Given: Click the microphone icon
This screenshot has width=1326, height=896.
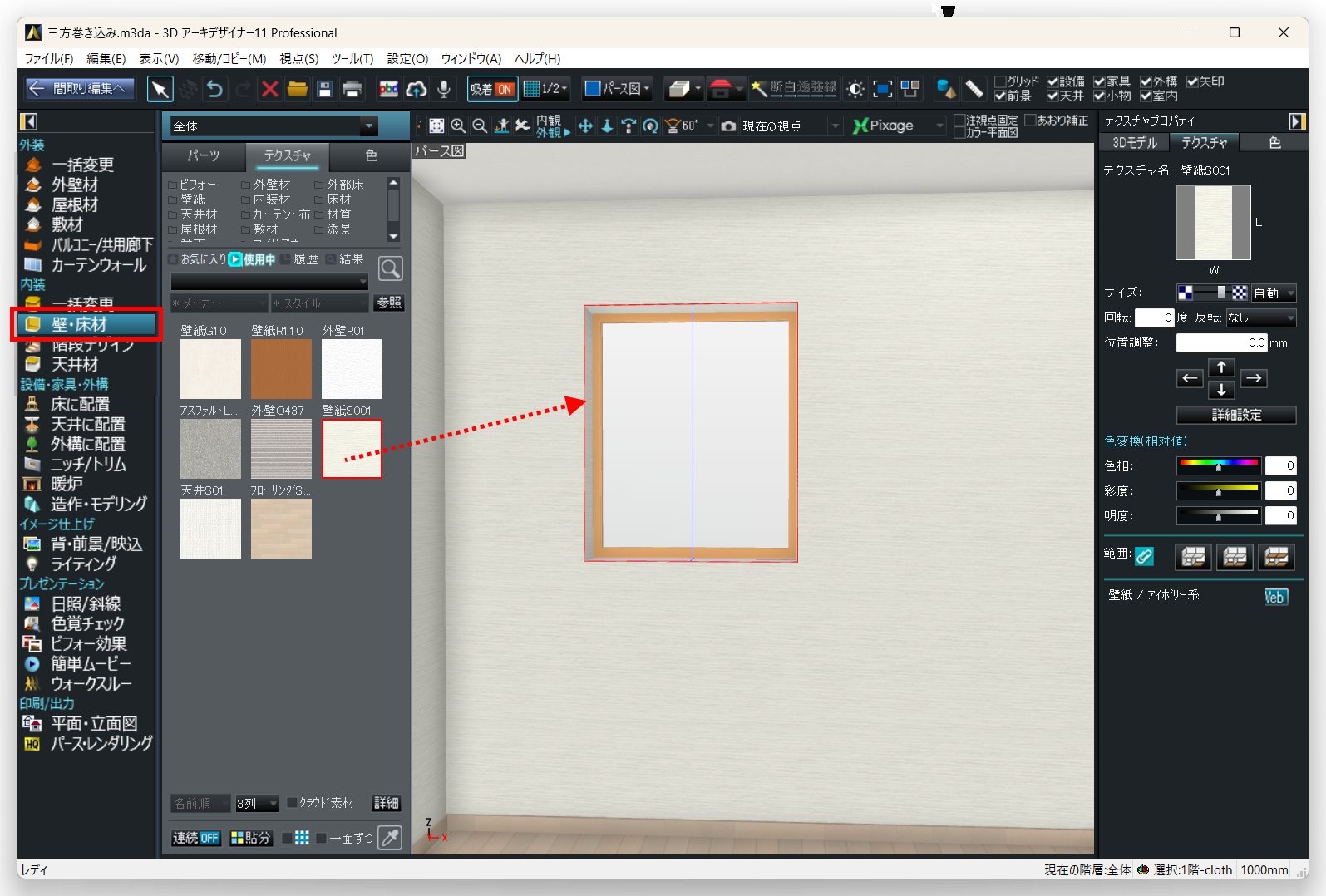Looking at the screenshot, I should pyautogui.click(x=444, y=89).
